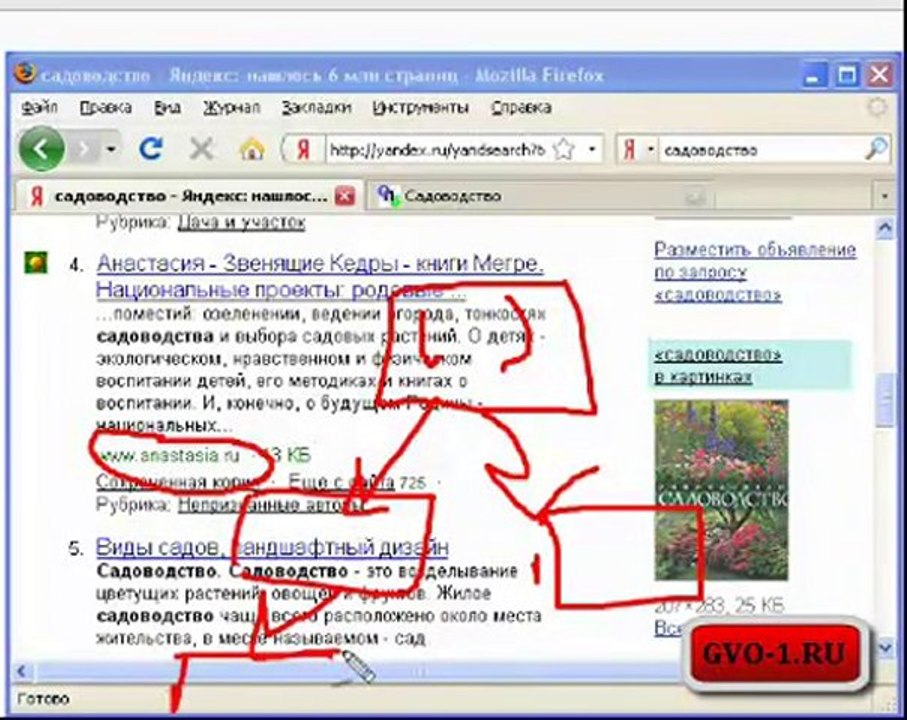The width and height of the screenshot is (907, 720).
Task: Reload the page with the Refresh icon
Action: 152,149
